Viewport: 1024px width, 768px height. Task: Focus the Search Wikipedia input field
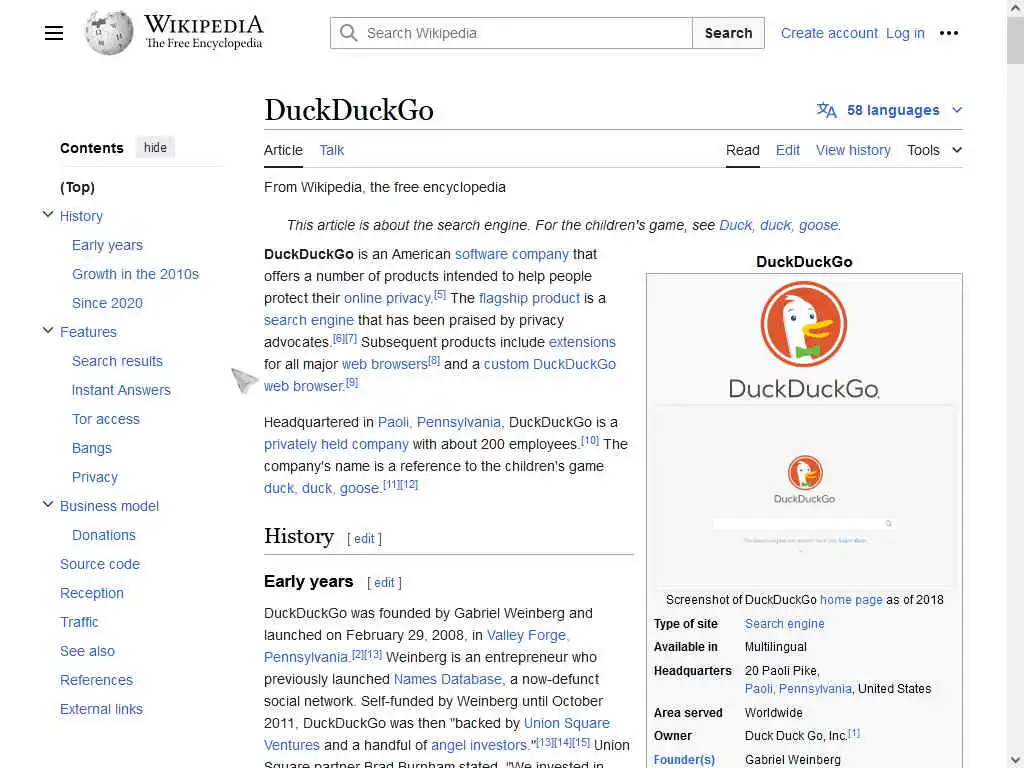click(x=511, y=33)
